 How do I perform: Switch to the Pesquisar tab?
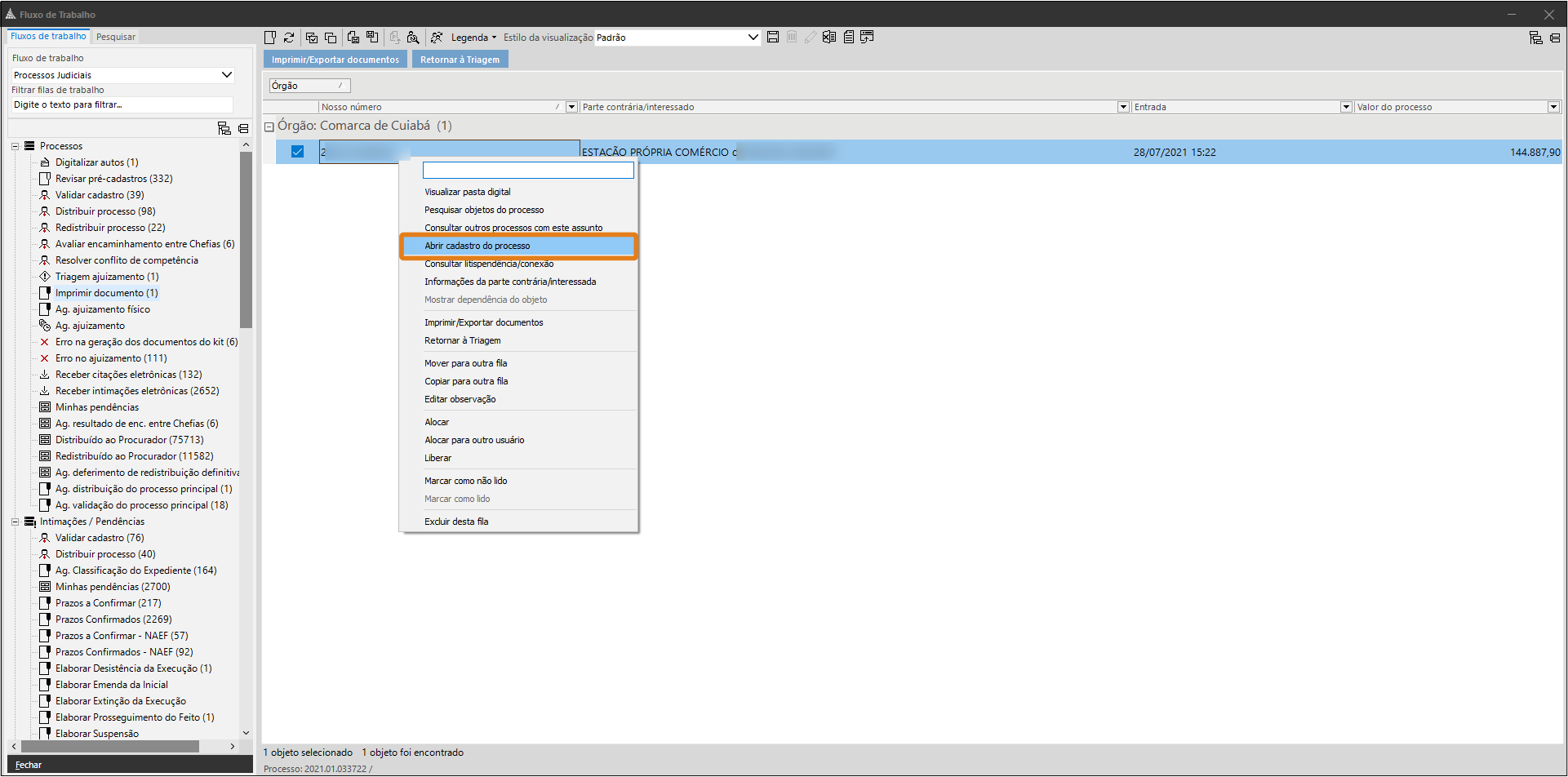click(116, 37)
